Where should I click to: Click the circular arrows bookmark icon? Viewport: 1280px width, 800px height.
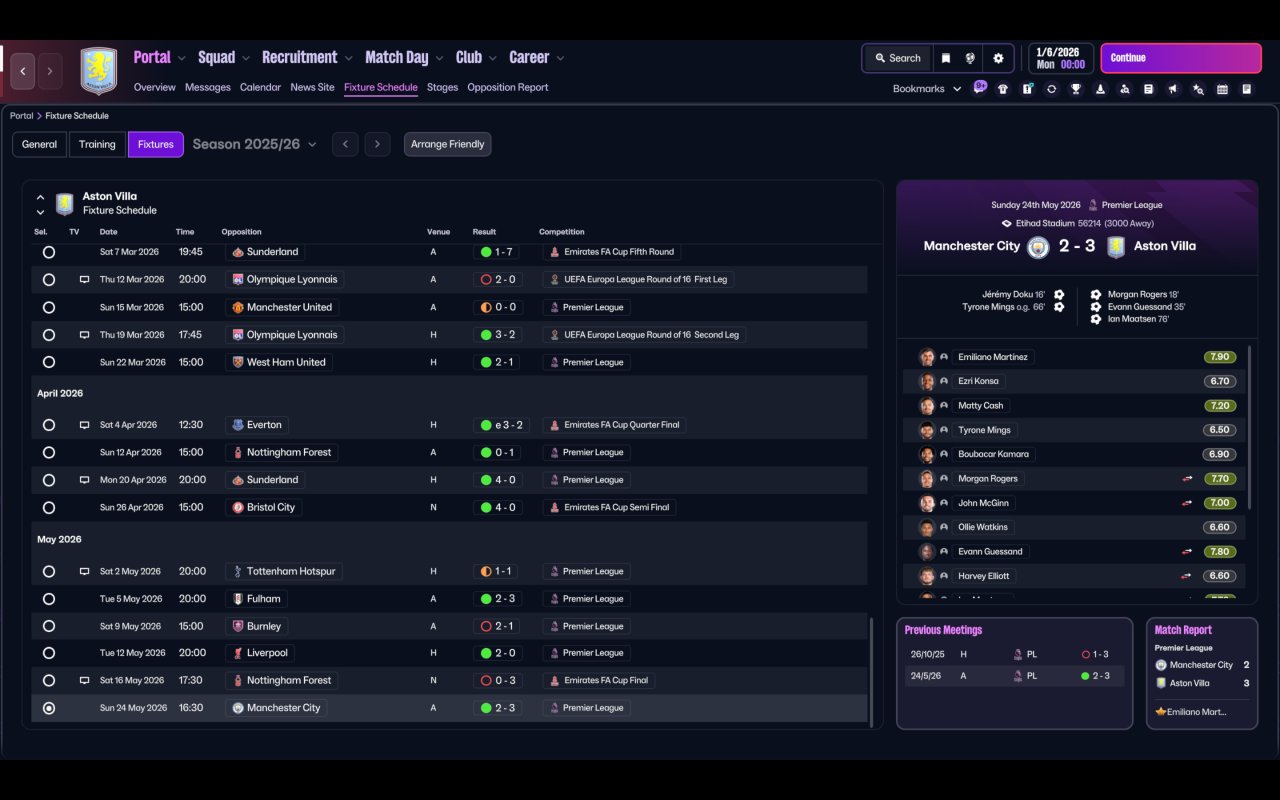(x=1051, y=89)
